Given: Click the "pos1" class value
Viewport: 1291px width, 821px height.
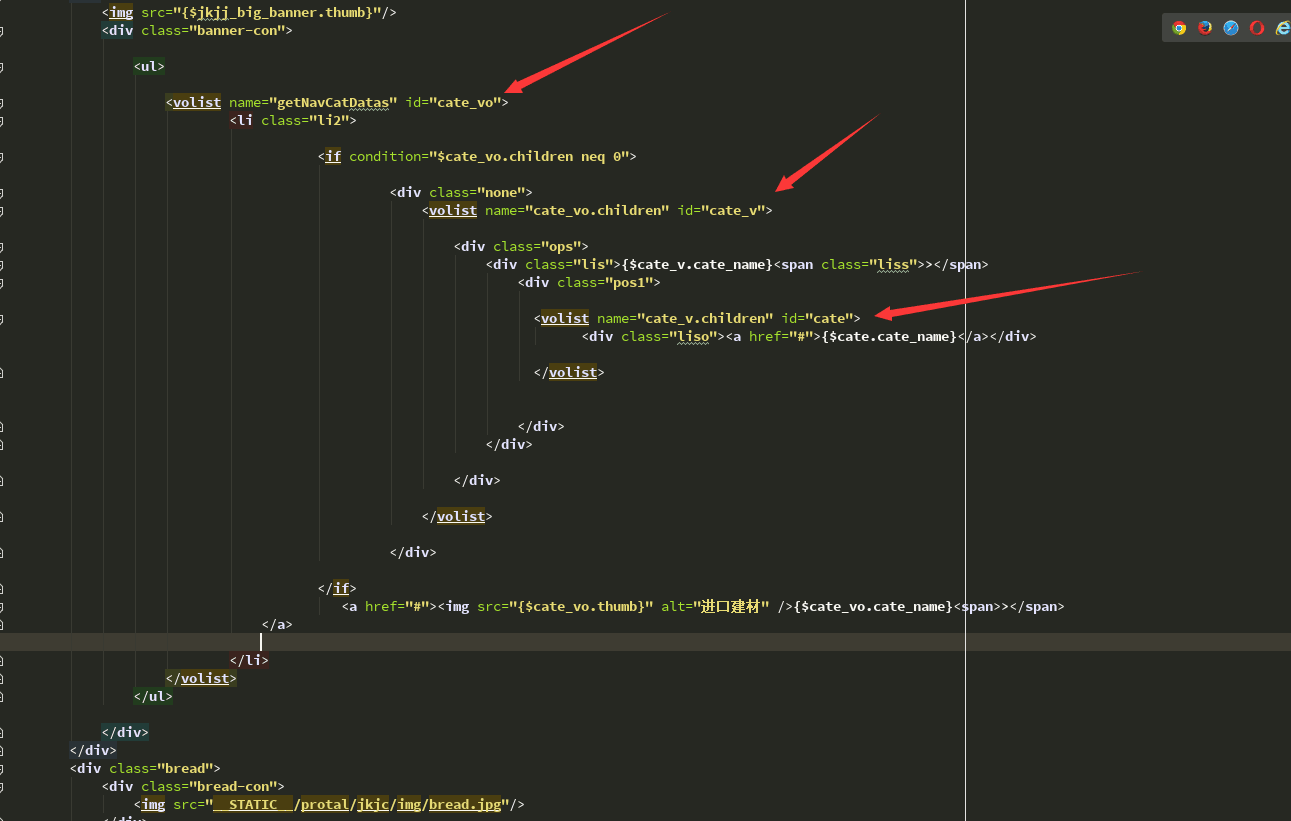Looking at the screenshot, I should 629,282.
